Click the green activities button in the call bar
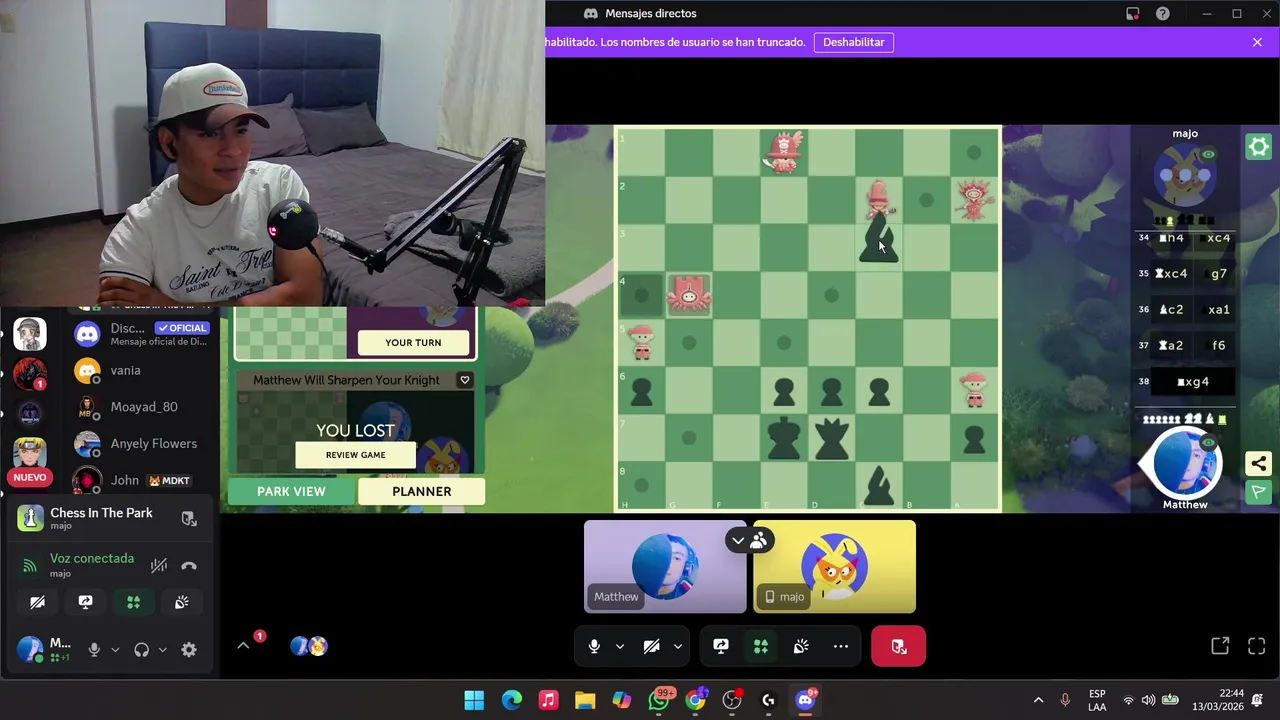 761,646
